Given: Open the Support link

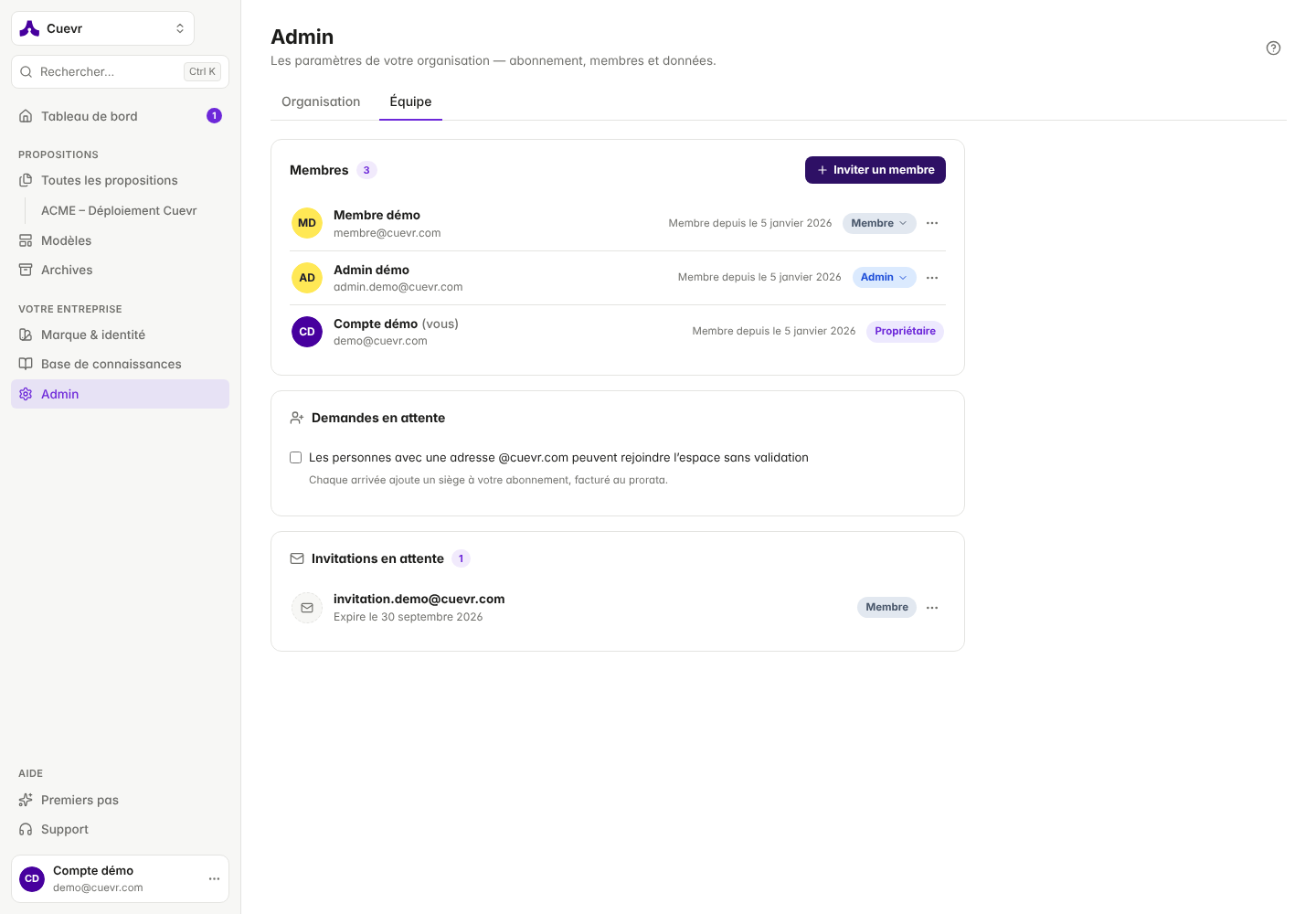Looking at the screenshot, I should 120,829.
